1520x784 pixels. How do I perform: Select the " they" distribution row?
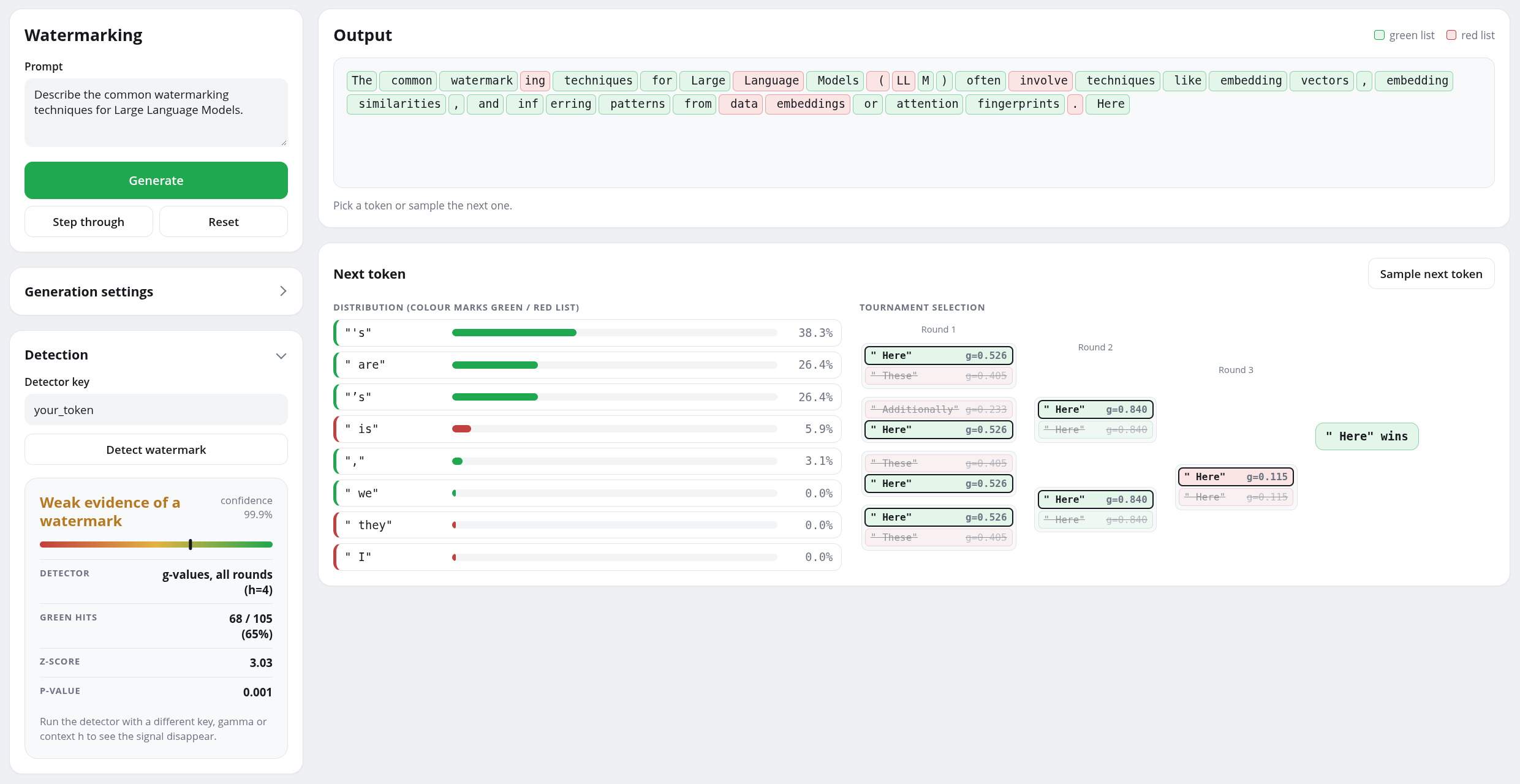[x=588, y=525]
